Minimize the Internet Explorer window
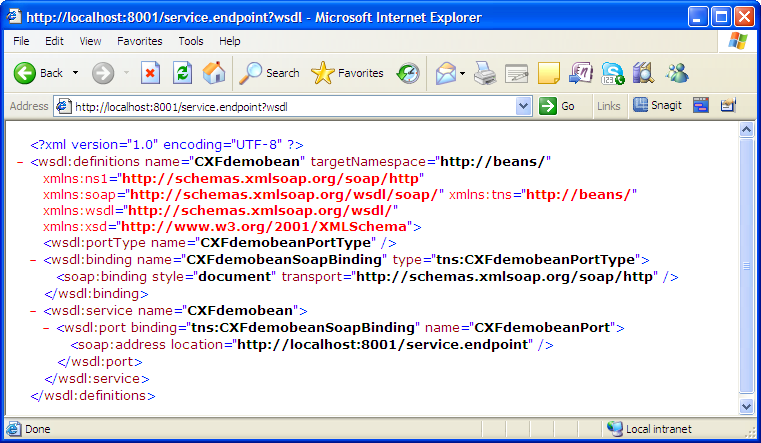 coord(698,17)
